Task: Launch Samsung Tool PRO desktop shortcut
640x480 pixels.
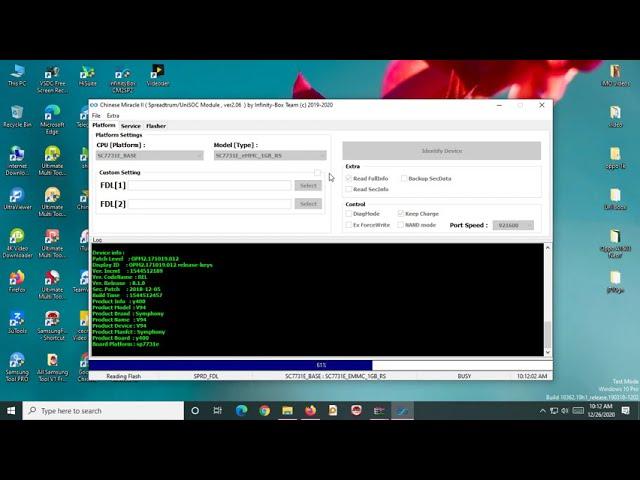Action: (x=17, y=367)
